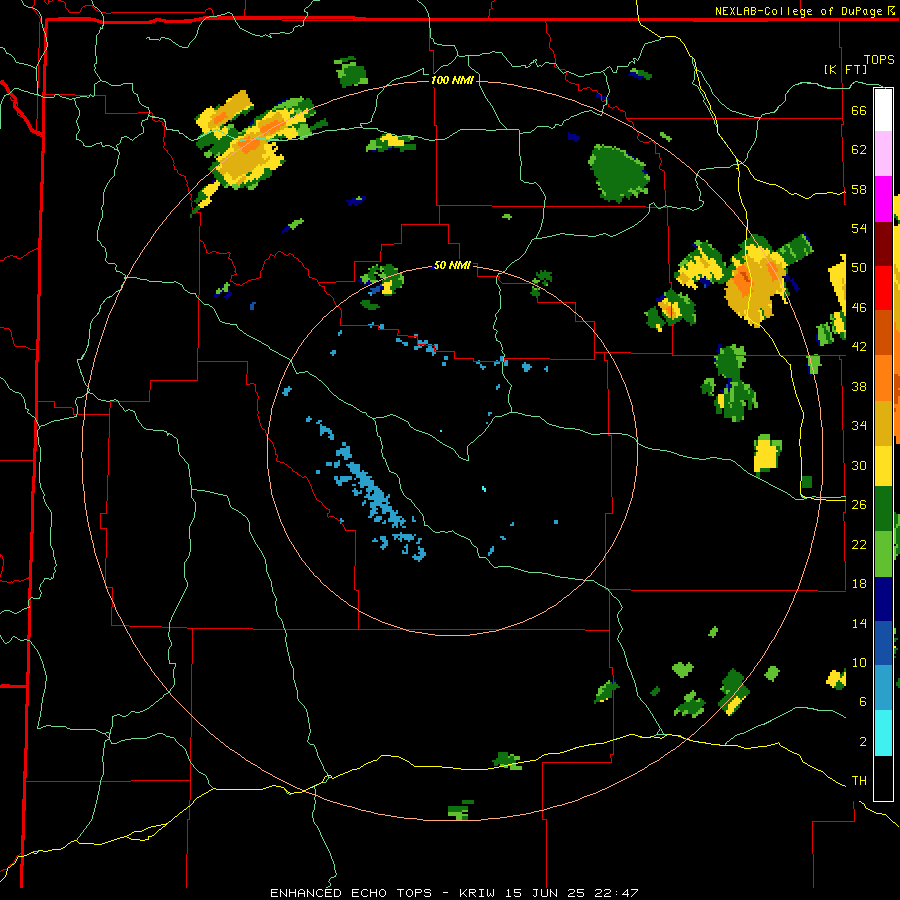This screenshot has height=900, width=900.
Task: Click the legend value 58
Action: coord(859,189)
